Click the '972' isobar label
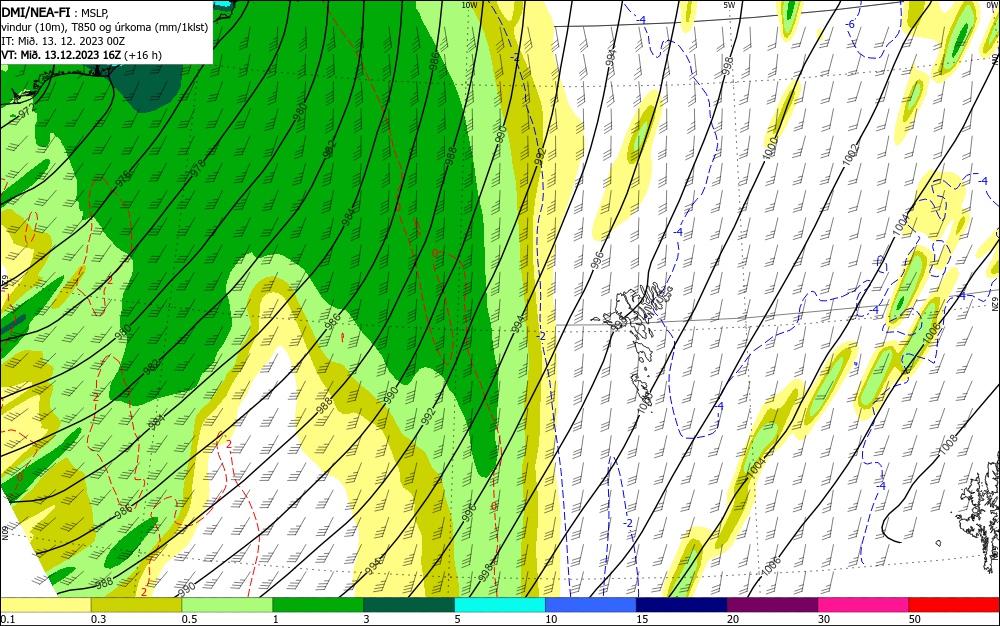Viewport: 1000px width, 626px height. pyautogui.click(x=26, y=113)
